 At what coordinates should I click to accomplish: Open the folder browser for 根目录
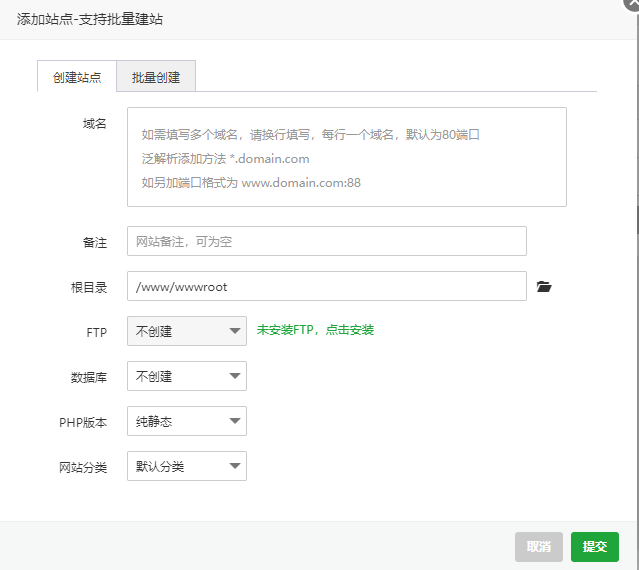[x=544, y=287]
